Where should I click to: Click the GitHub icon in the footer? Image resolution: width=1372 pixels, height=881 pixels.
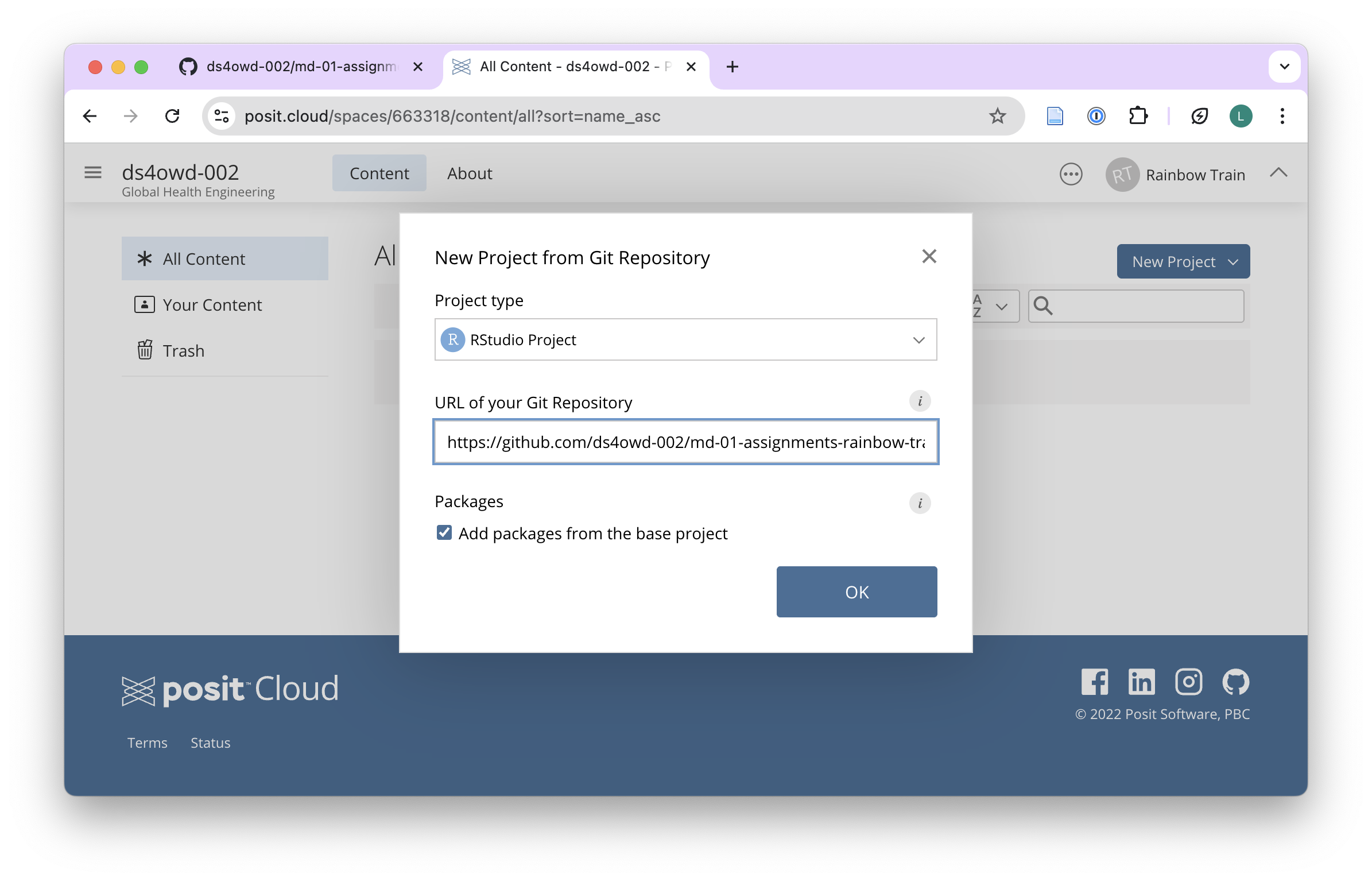1235,682
